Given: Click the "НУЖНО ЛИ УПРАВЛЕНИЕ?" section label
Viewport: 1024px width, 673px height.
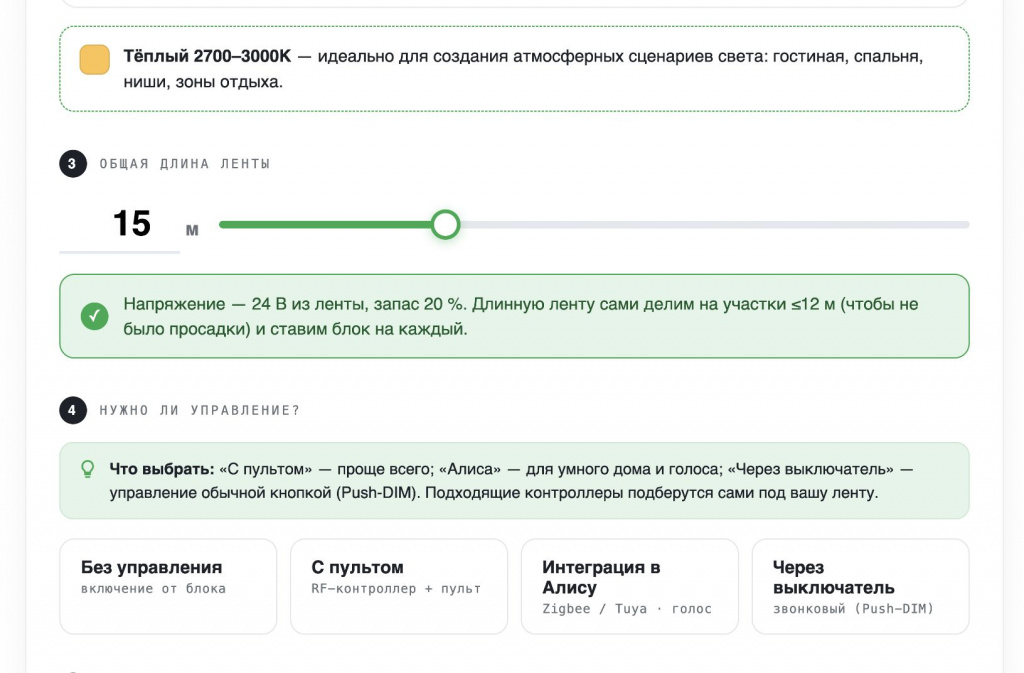Looking at the screenshot, I should tap(199, 411).
